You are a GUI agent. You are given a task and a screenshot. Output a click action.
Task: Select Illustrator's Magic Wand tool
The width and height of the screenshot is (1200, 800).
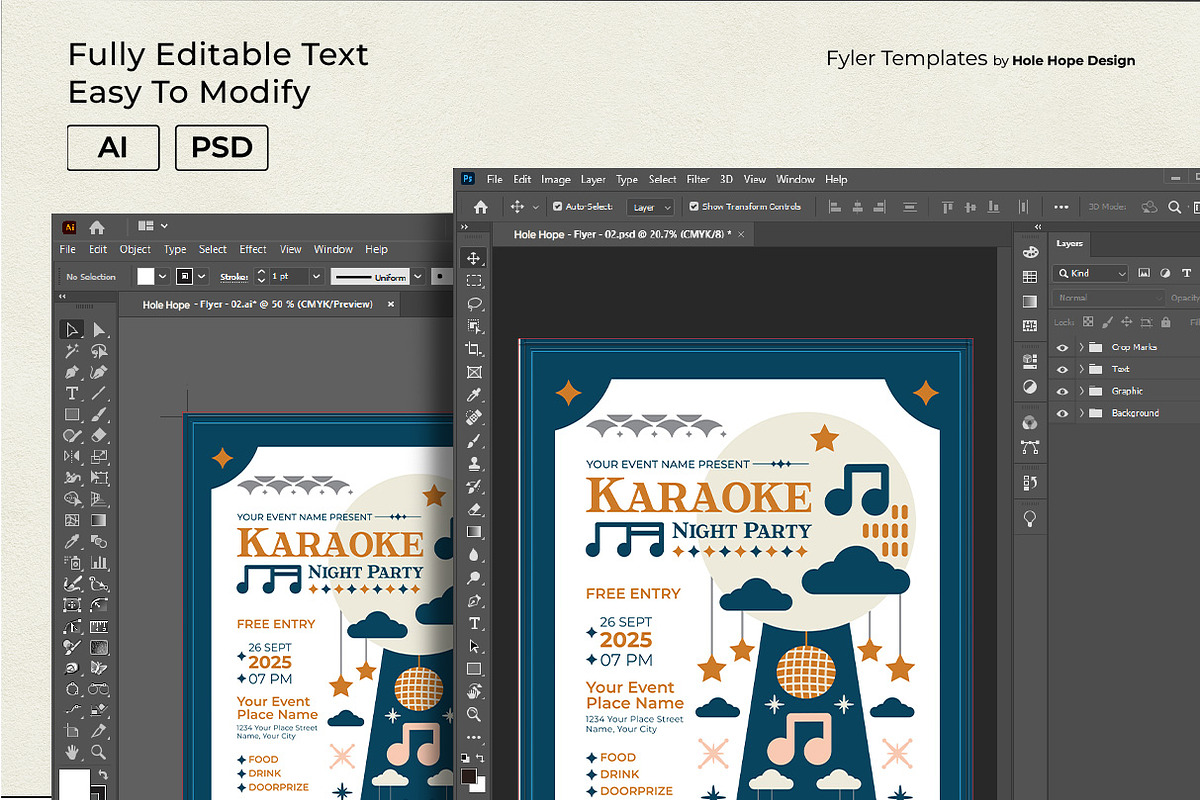[x=72, y=351]
